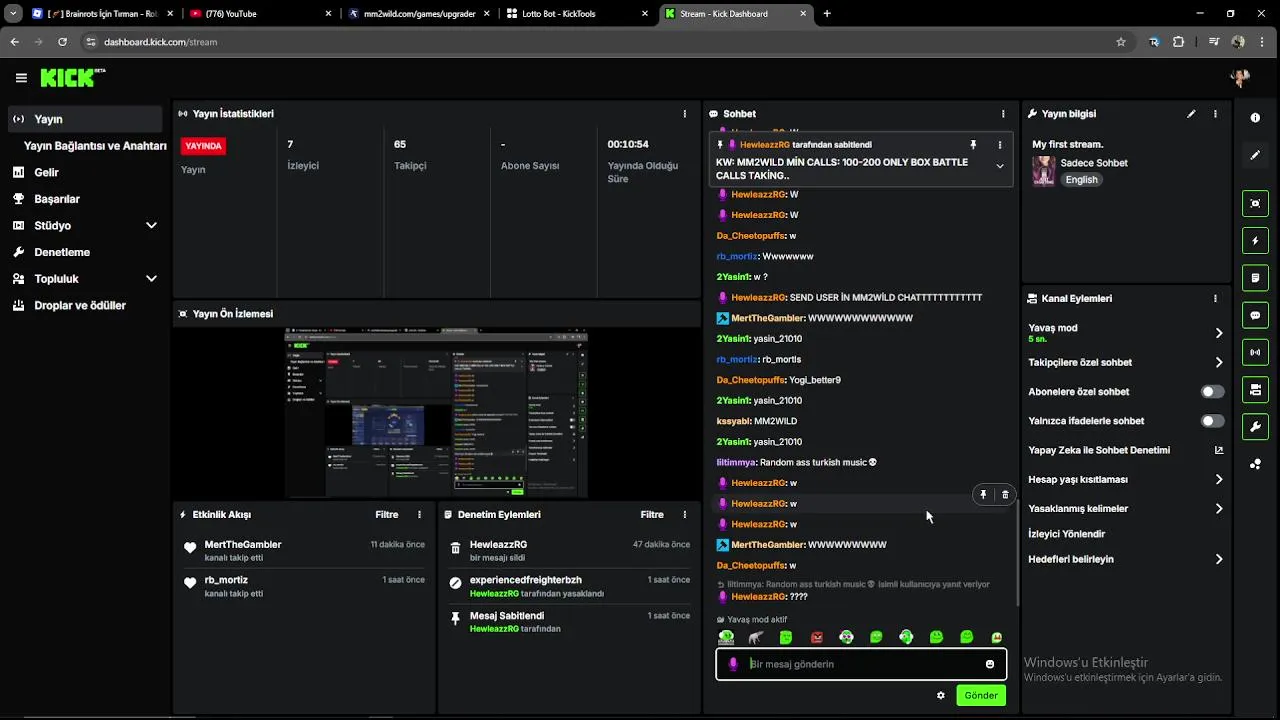This screenshot has height=720, width=1280.
Task: Toggle Abonelere özel sohbet switch
Action: click(1212, 392)
